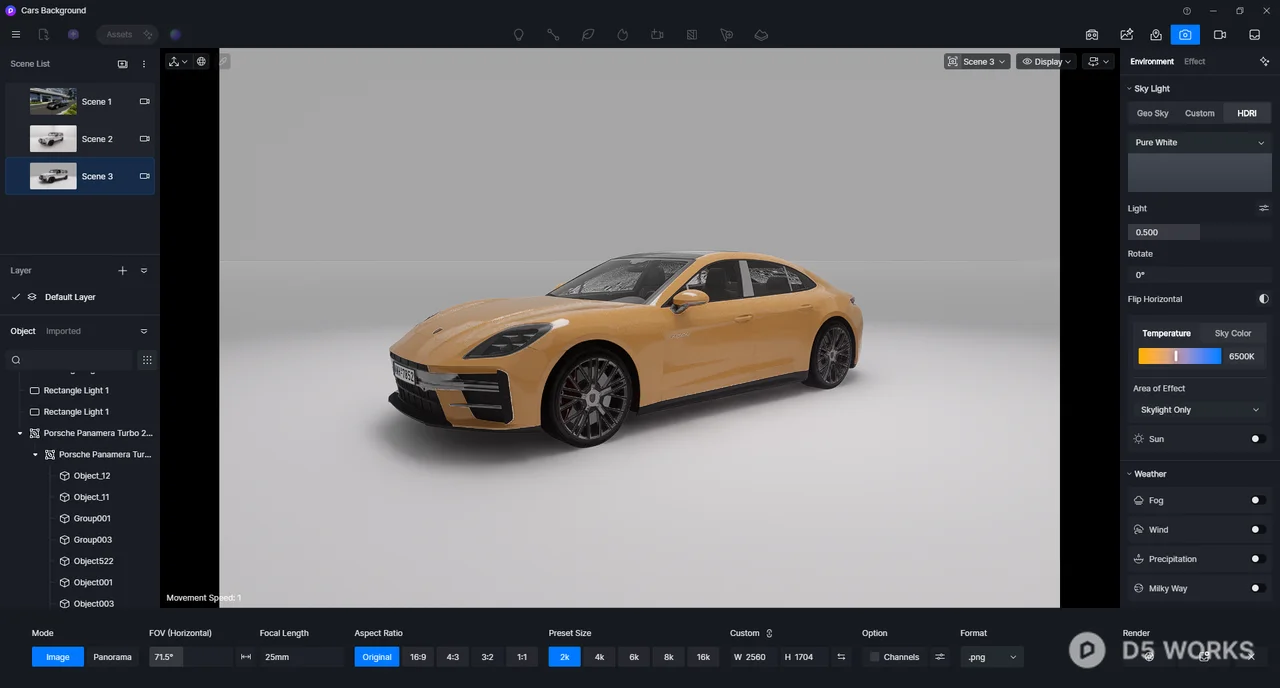The width and height of the screenshot is (1280, 688).
Task: Add a new layer with plus icon
Action: click(123, 271)
